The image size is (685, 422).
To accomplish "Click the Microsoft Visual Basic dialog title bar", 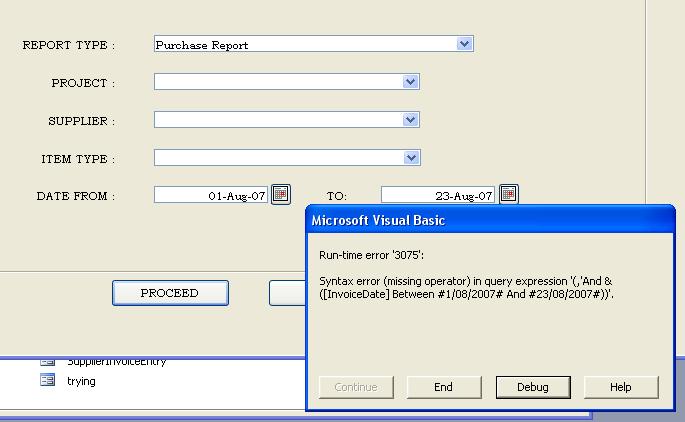I will click(x=491, y=220).
